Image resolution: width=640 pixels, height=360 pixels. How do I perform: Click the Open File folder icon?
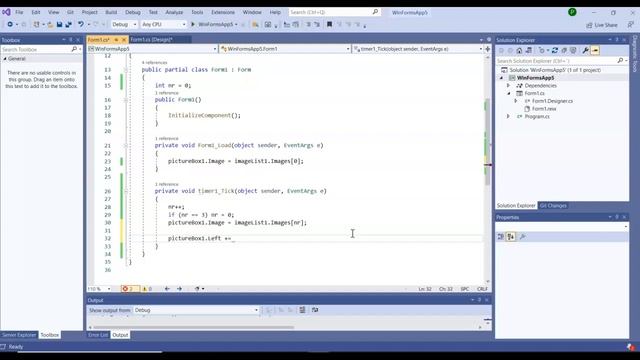[x=50, y=24]
